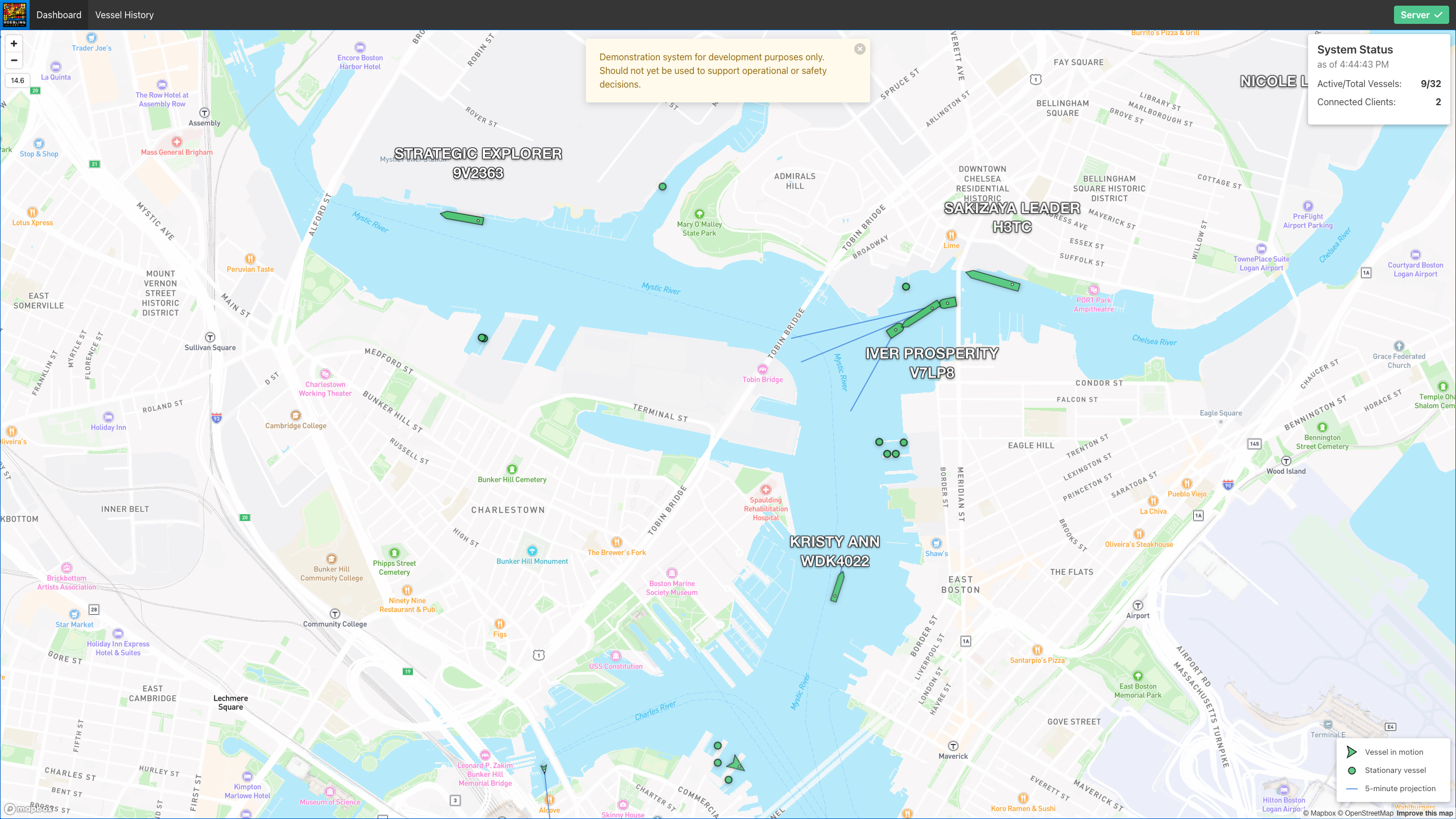Viewport: 1456px width, 819px height.
Task: Zoom in using the map plus button
Action: tap(14, 44)
